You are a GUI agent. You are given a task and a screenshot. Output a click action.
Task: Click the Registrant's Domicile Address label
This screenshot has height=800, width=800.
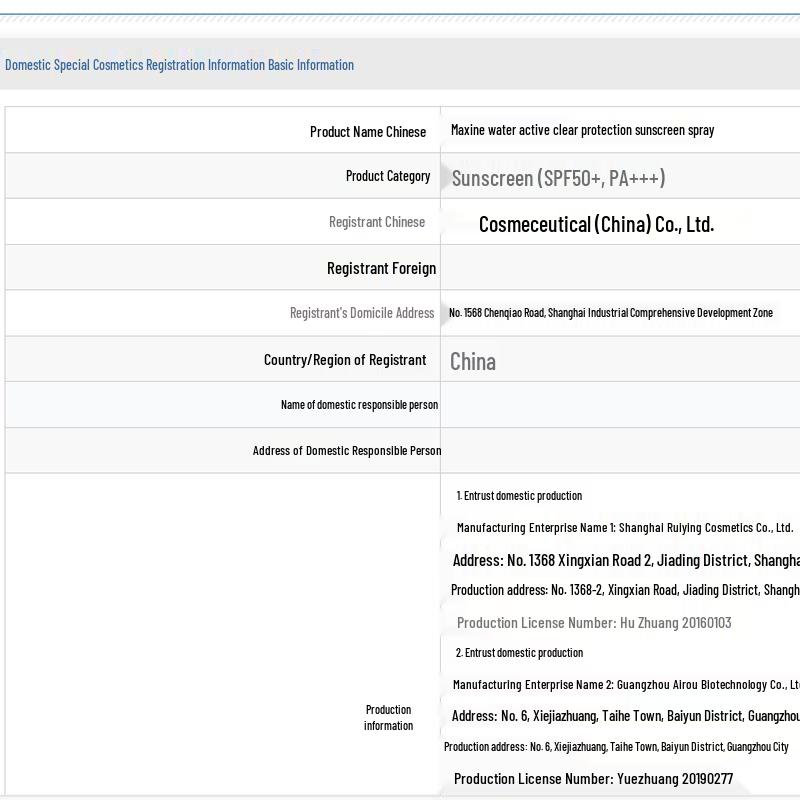point(362,313)
